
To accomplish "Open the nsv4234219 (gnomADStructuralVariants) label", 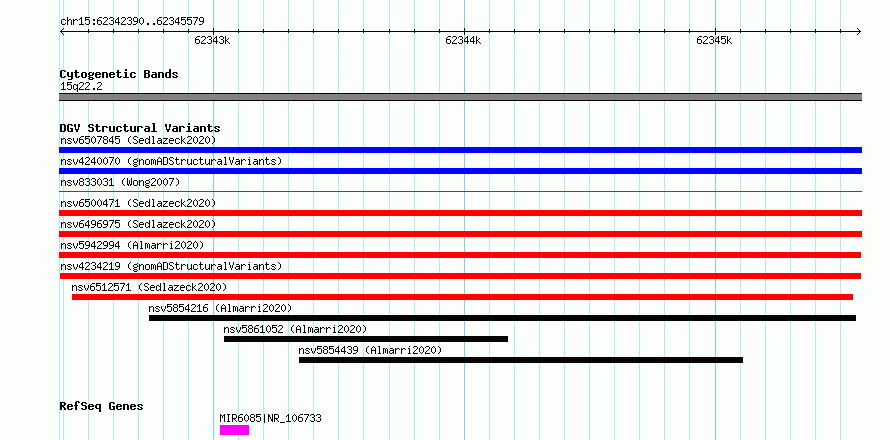I will click(171, 266).
